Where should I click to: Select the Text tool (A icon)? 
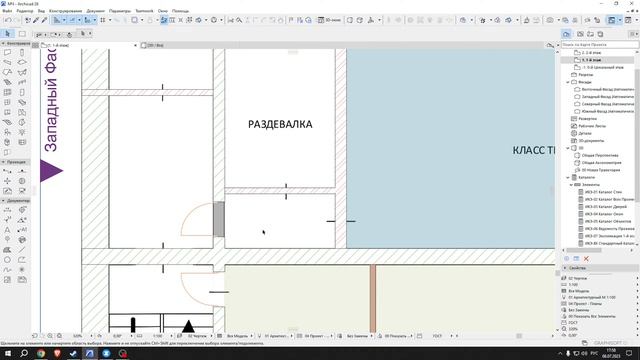coord(7,230)
